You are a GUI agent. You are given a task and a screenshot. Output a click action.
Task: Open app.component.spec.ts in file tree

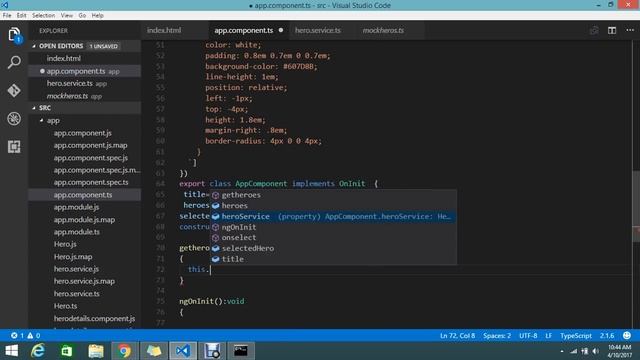click(x=85, y=182)
